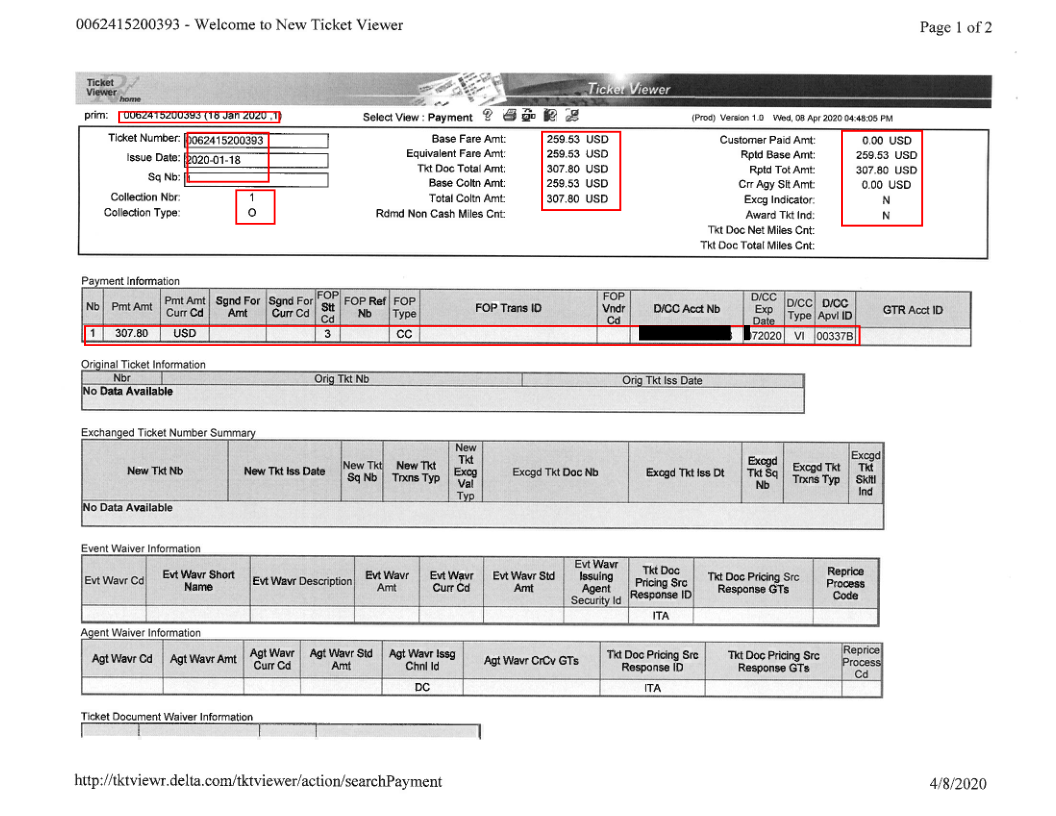Open Ticket Viewer home via logo
The image size is (1056, 816).
(x=111, y=90)
